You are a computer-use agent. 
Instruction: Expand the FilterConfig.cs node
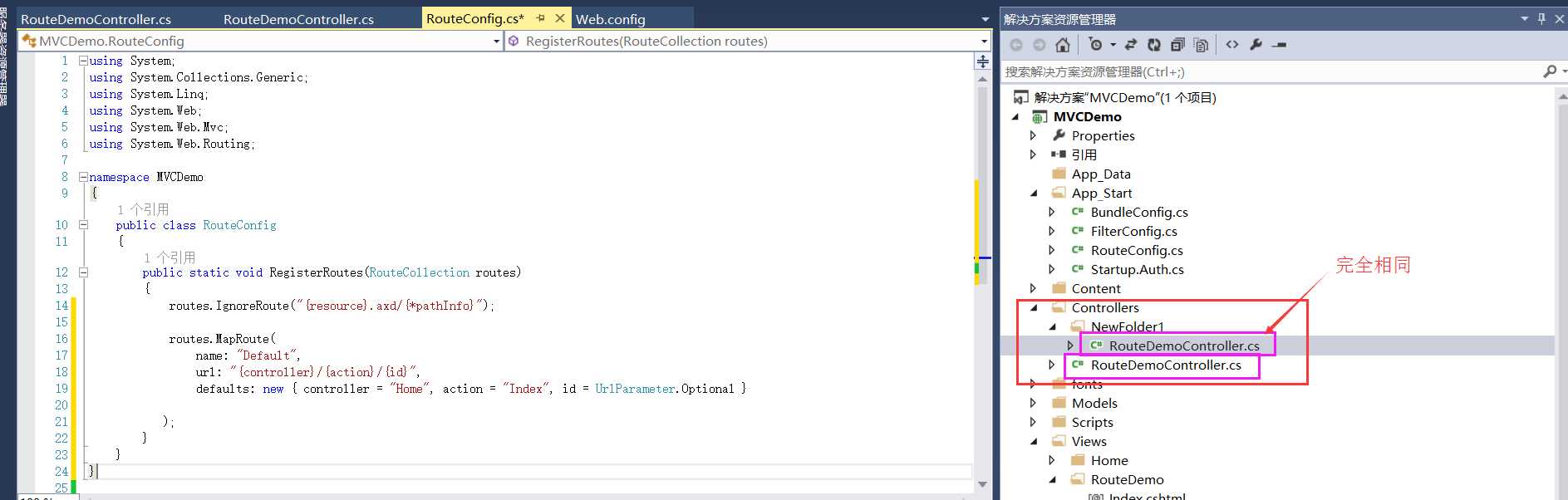coord(1052,231)
